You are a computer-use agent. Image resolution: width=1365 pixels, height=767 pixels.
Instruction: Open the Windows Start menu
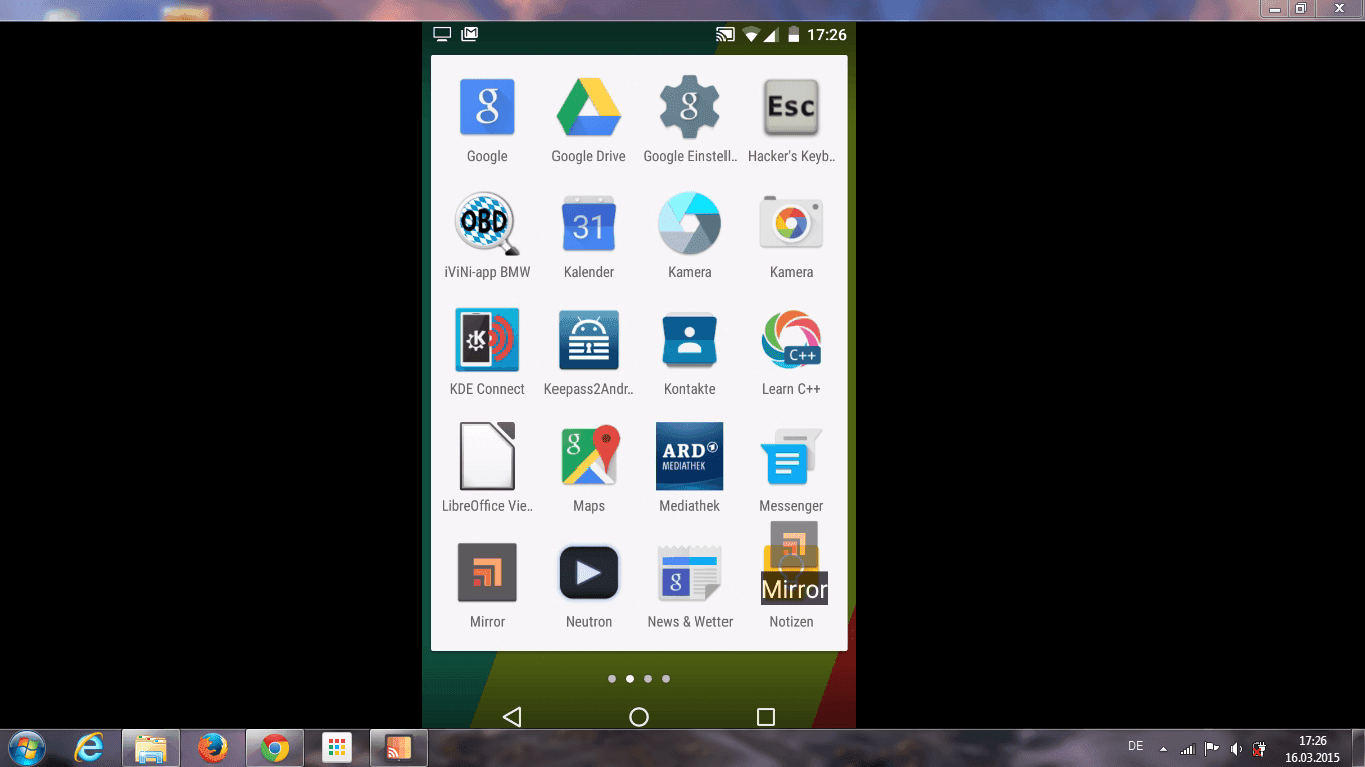26,747
